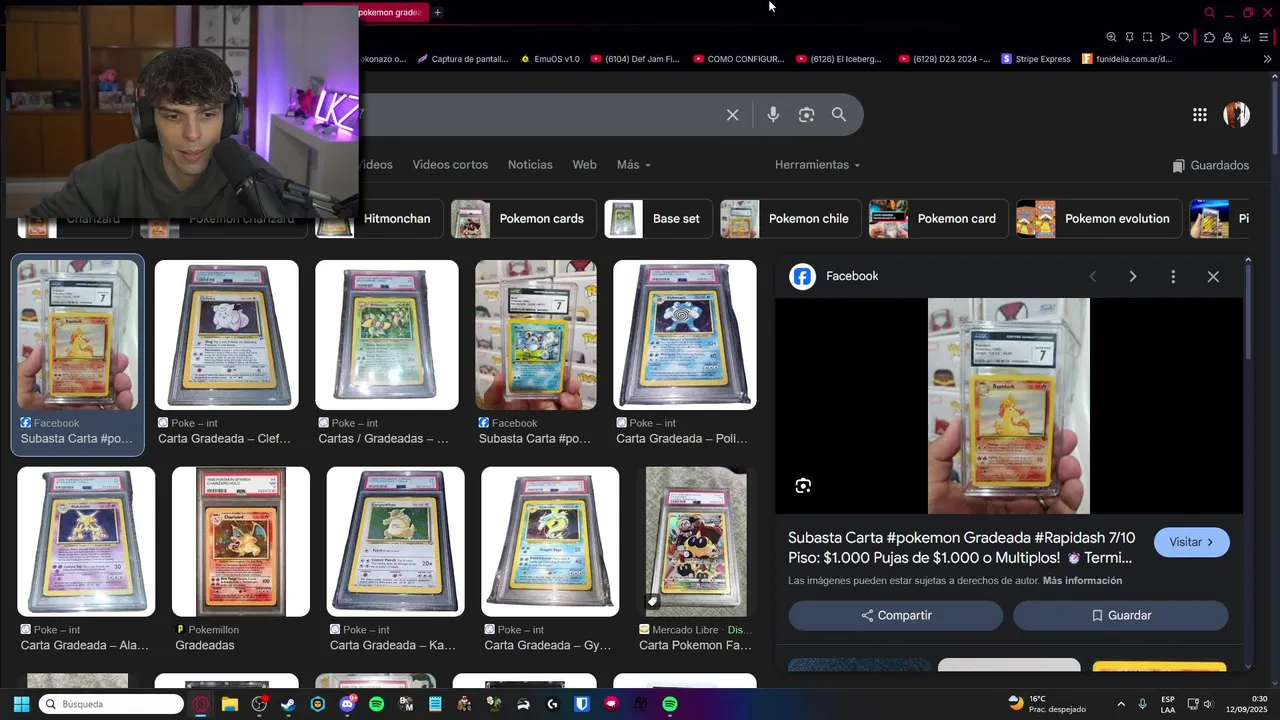1280x720 pixels.
Task: Open the page zoom control
Action: (1111, 37)
